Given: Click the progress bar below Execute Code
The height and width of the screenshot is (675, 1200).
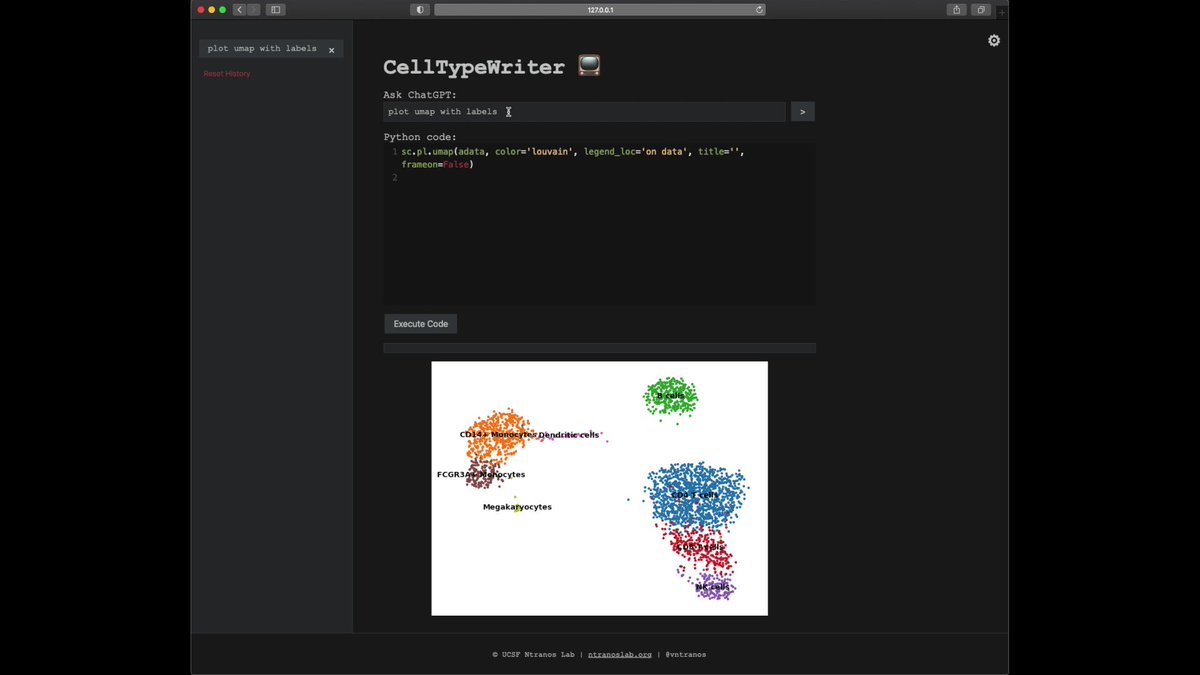Looking at the screenshot, I should click(600, 348).
